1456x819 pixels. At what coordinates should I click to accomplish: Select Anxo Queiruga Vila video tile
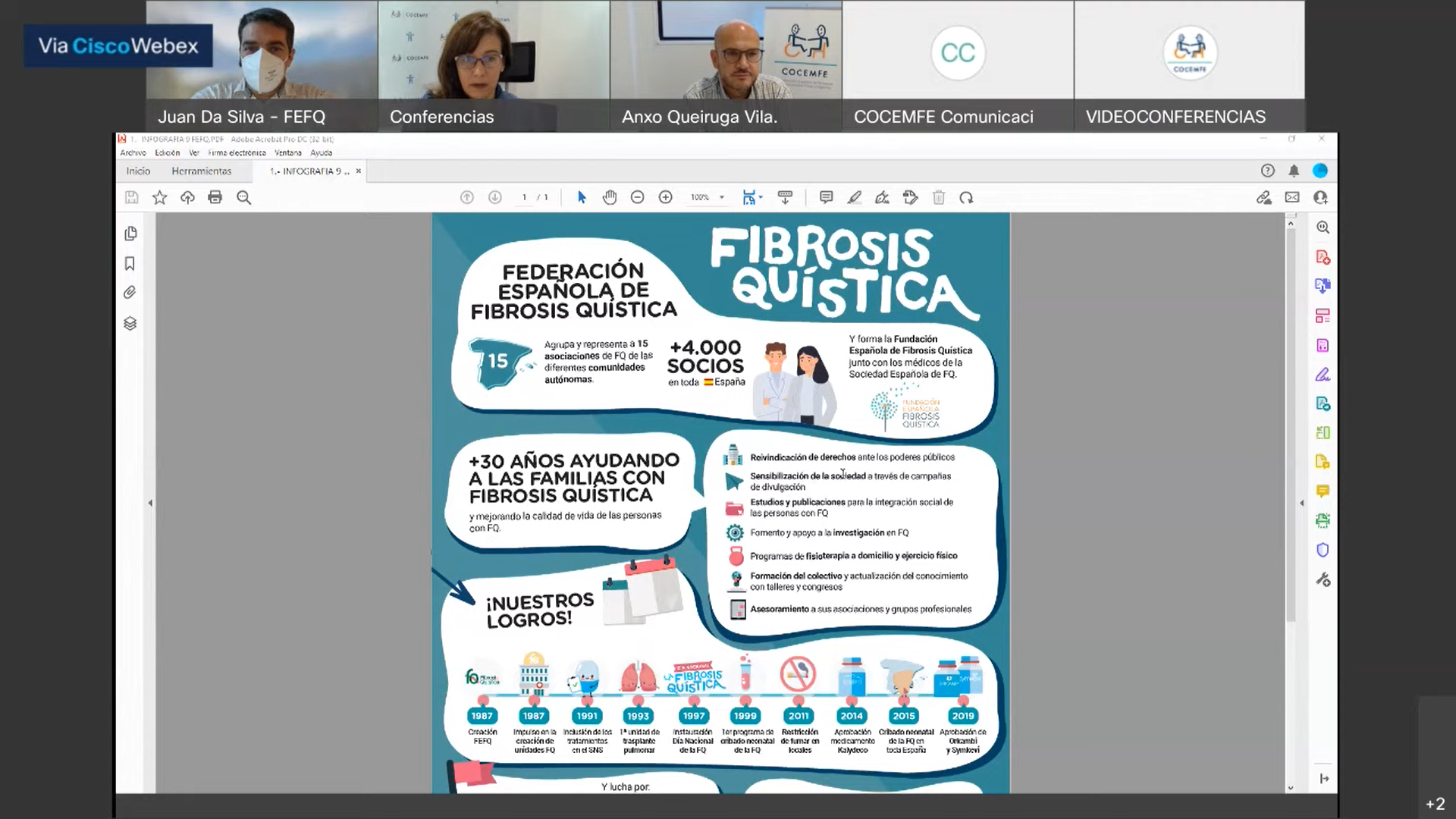pyautogui.click(x=726, y=66)
